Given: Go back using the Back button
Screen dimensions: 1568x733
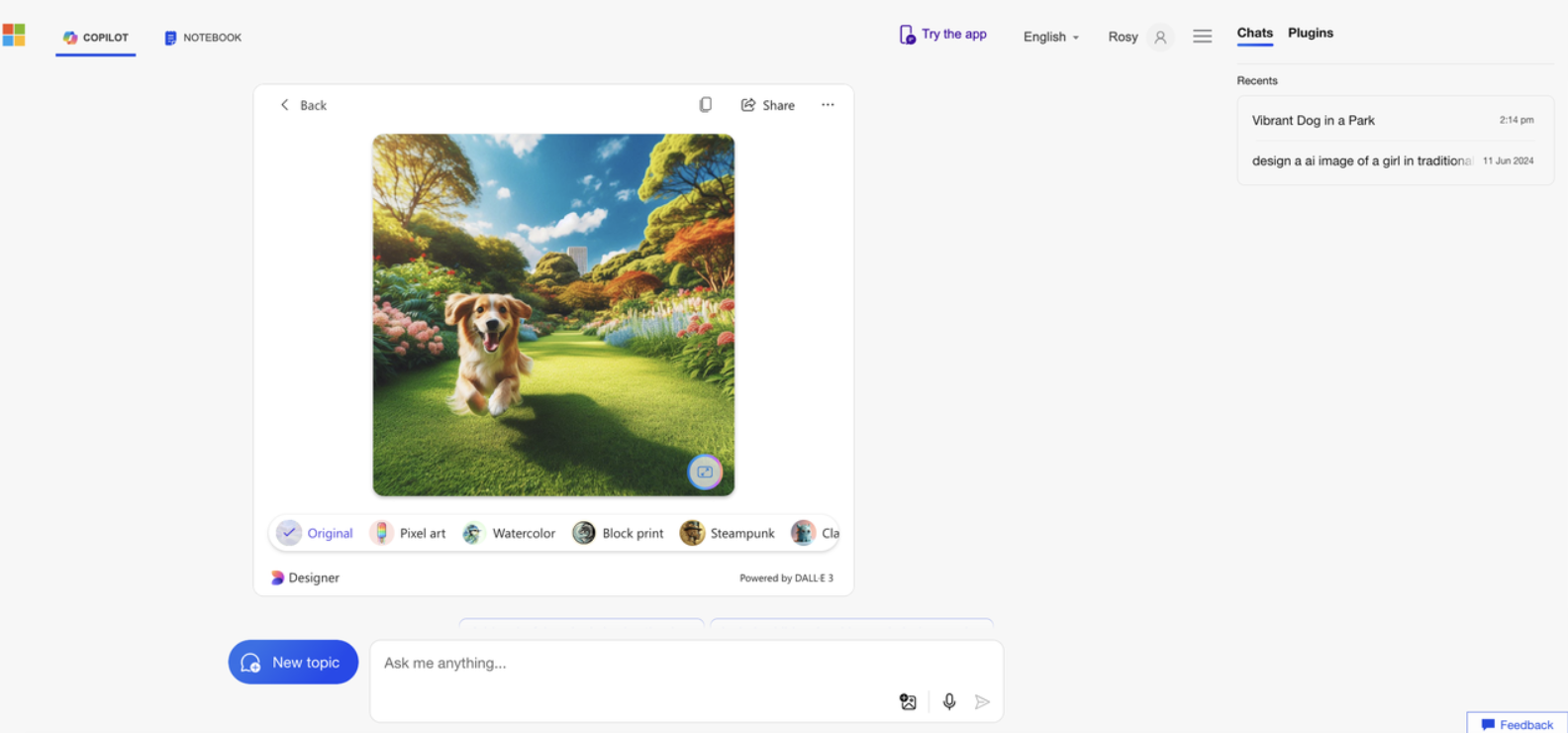Looking at the screenshot, I should (303, 105).
